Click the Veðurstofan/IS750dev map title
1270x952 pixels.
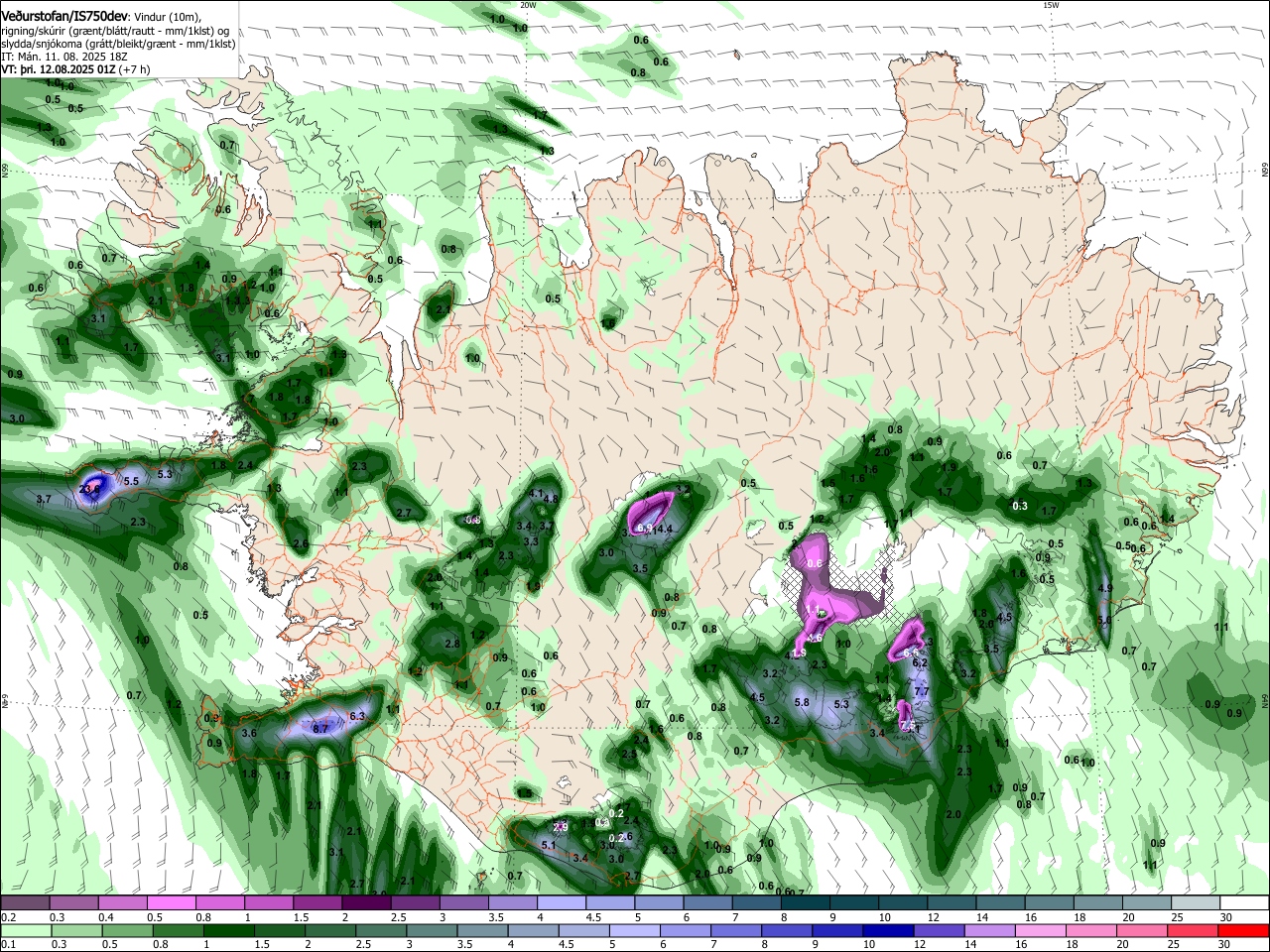pos(63,16)
